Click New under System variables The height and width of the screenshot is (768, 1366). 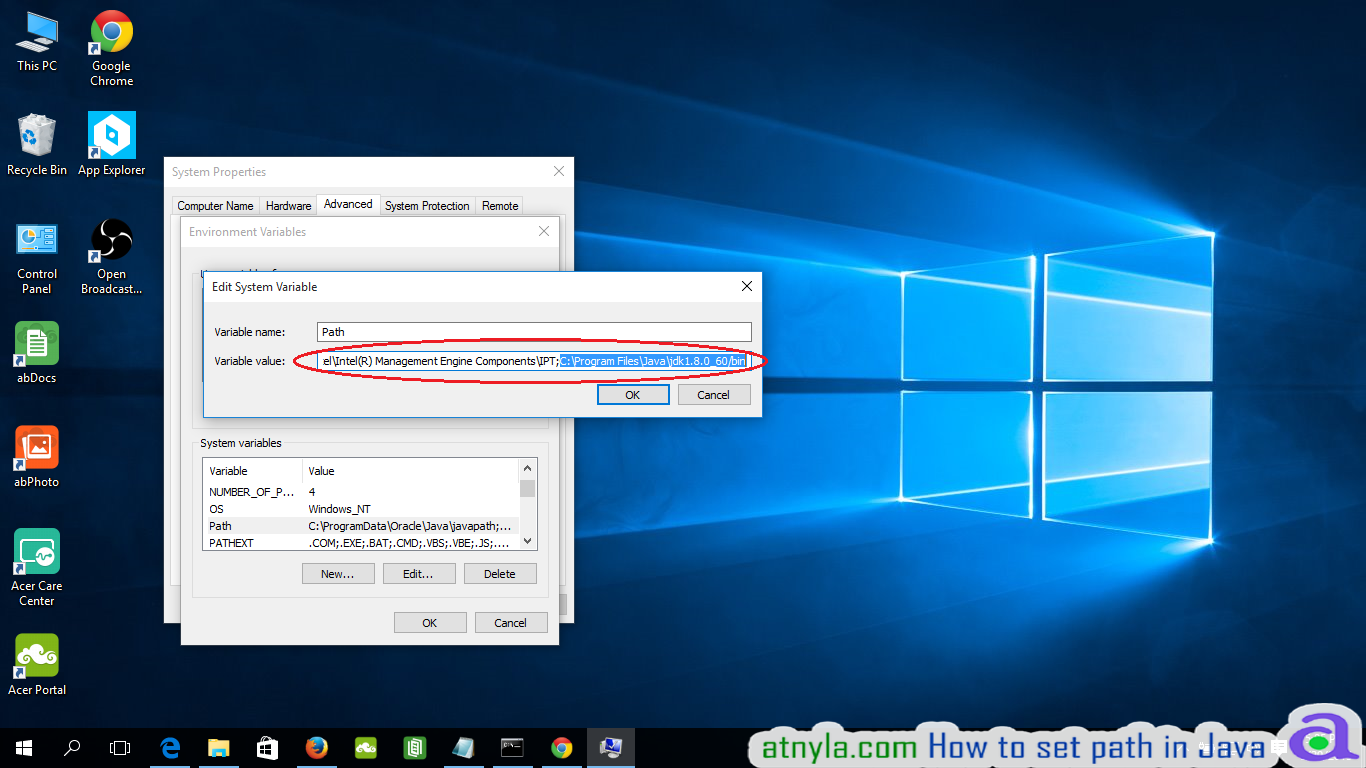click(x=338, y=573)
